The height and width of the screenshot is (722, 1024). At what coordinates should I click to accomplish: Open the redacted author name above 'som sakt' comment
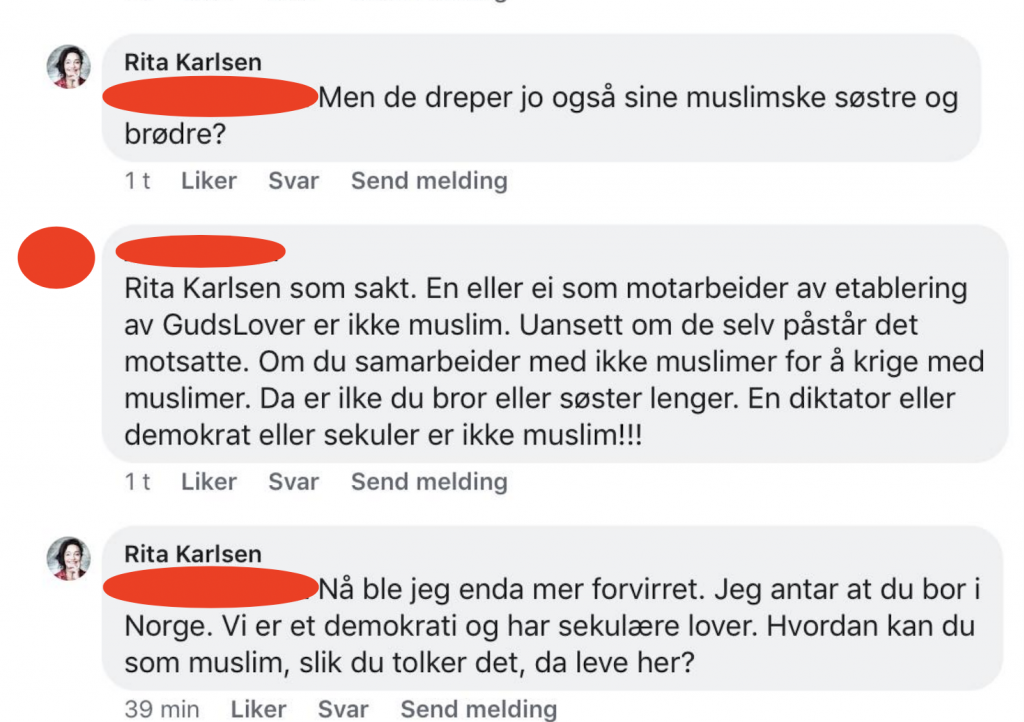point(201,251)
